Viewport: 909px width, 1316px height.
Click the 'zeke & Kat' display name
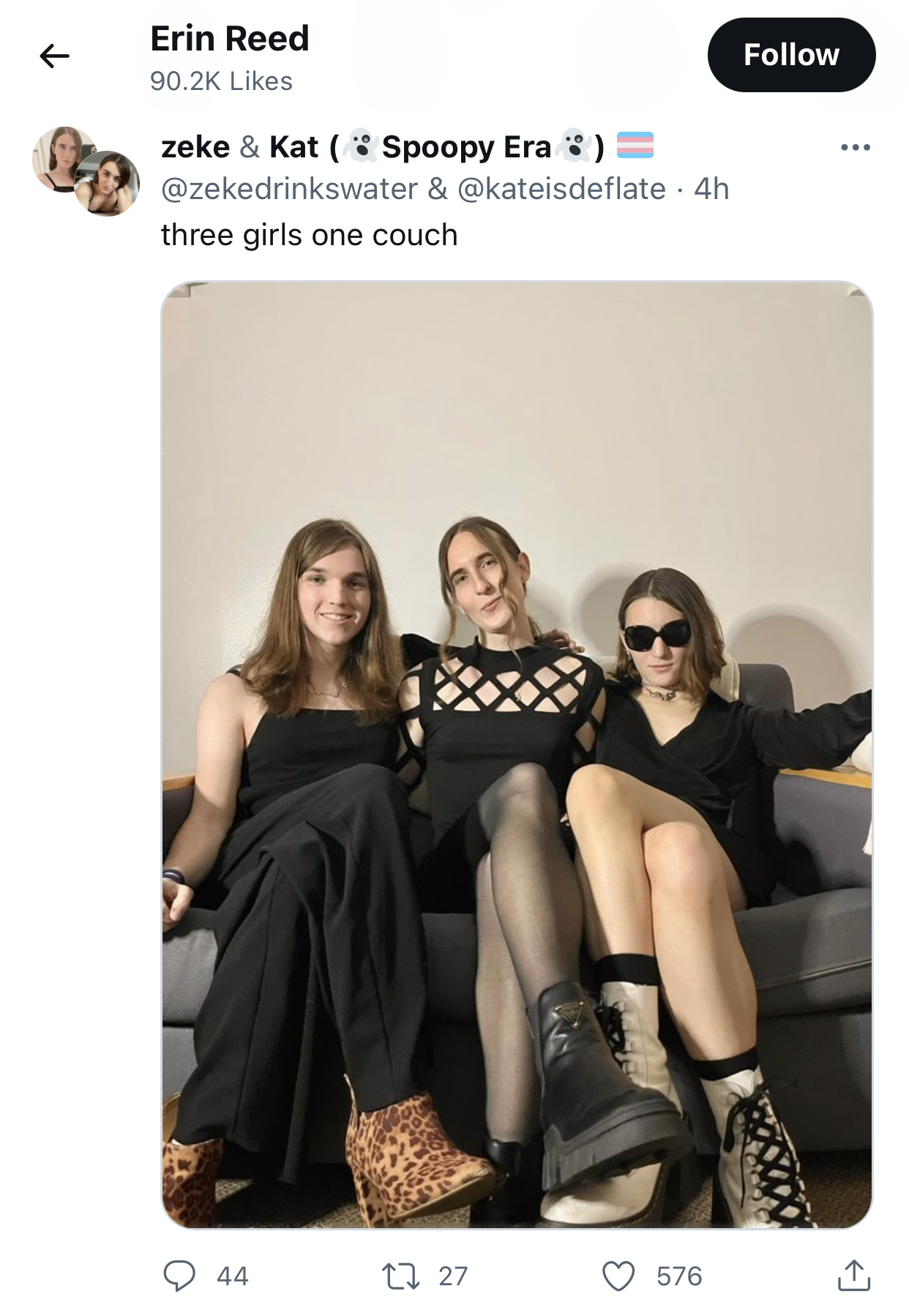240,147
